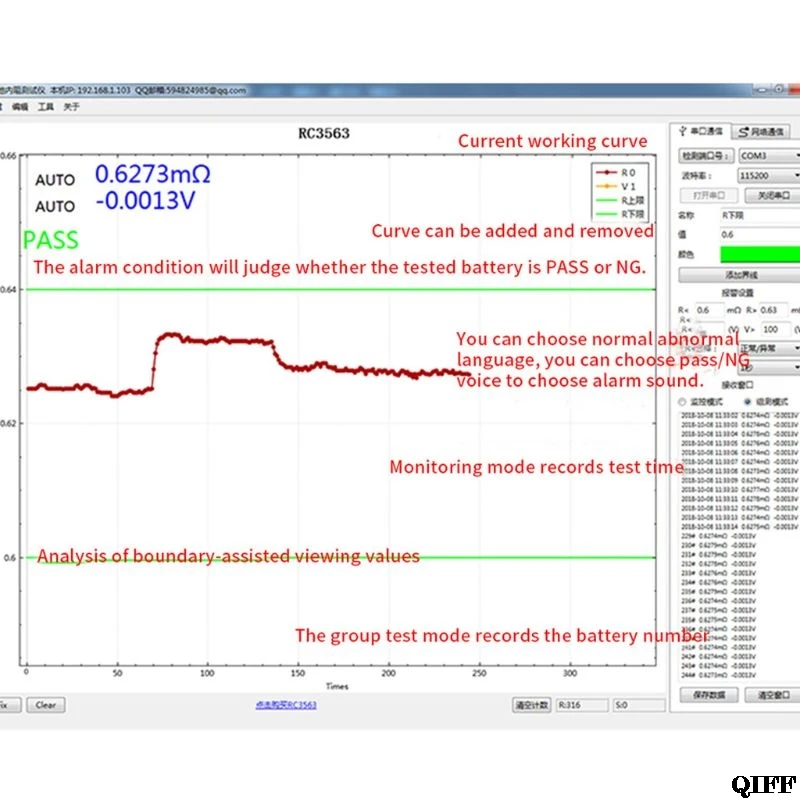Open the 115200 baud rate dropdown
Viewport: 800px width, 800px height.
pyautogui.click(x=769, y=176)
